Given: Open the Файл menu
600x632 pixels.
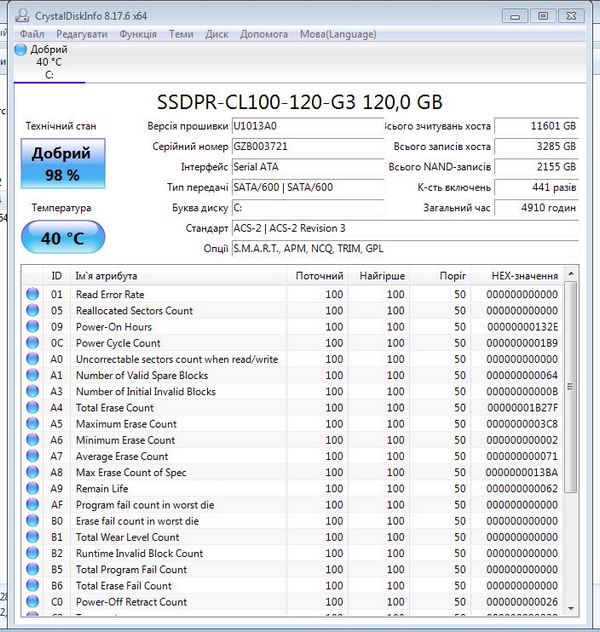Looking at the screenshot, I should (31, 34).
